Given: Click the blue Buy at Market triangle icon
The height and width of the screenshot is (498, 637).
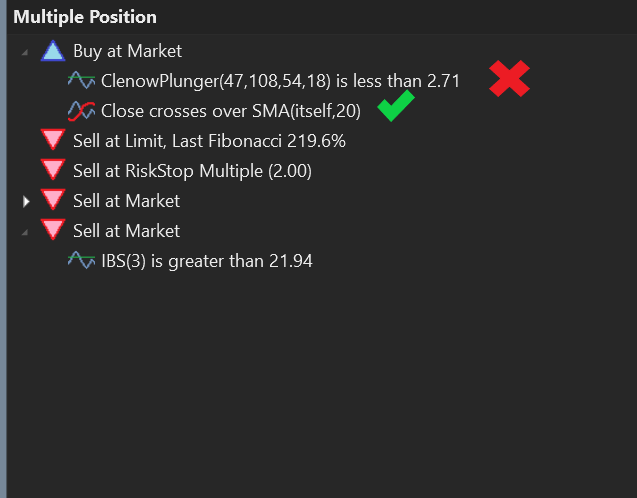Looking at the screenshot, I should pyautogui.click(x=53, y=51).
